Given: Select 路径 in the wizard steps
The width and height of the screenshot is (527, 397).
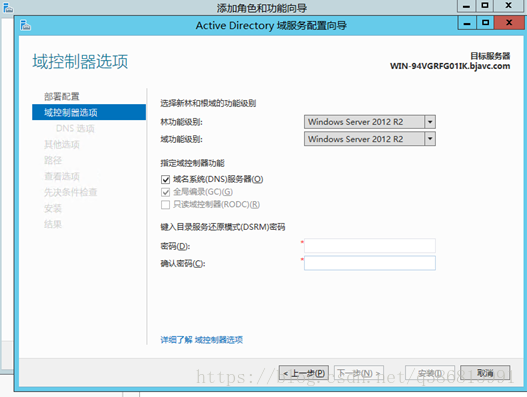Looking at the screenshot, I should pos(53,160).
